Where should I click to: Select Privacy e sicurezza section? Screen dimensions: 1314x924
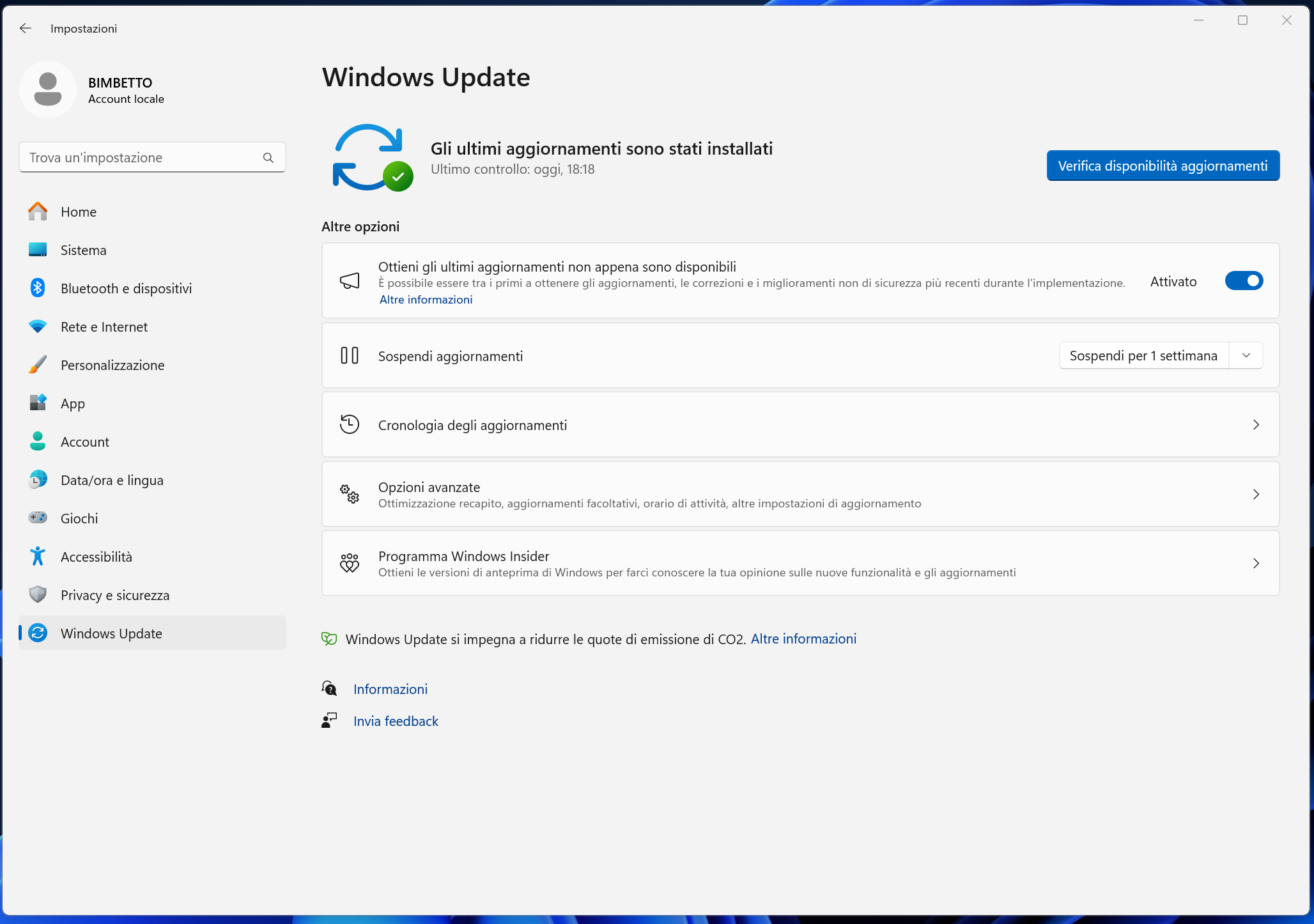[x=152, y=595]
